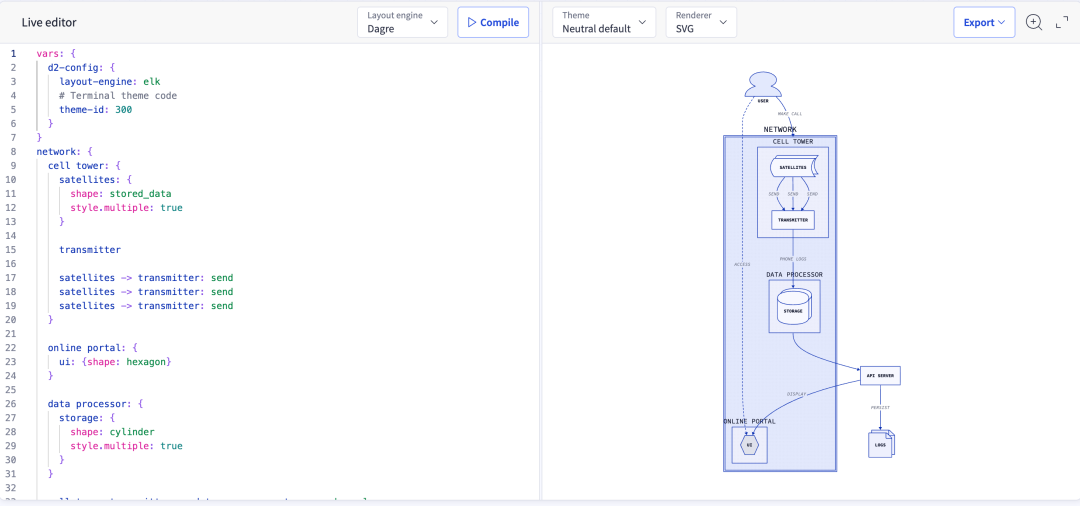Click the 'layout-engine: elk' code line
The height and width of the screenshot is (506, 1080).
pyautogui.click(x=110, y=81)
